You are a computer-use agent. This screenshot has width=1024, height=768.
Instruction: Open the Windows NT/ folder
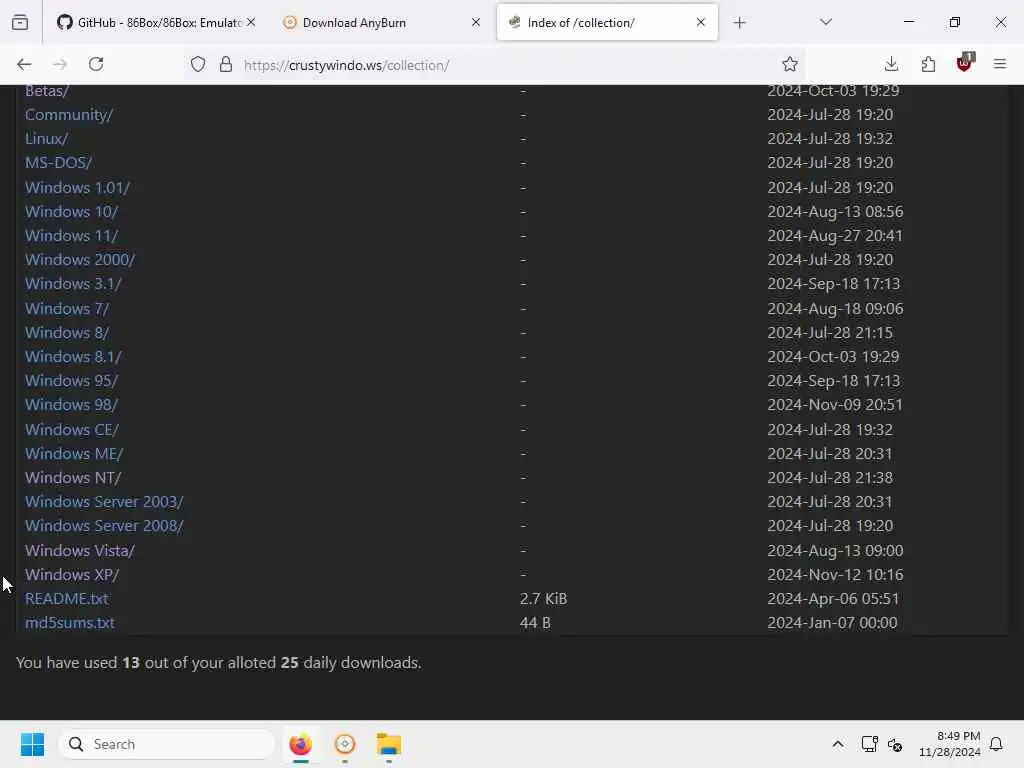pos(73,478)
